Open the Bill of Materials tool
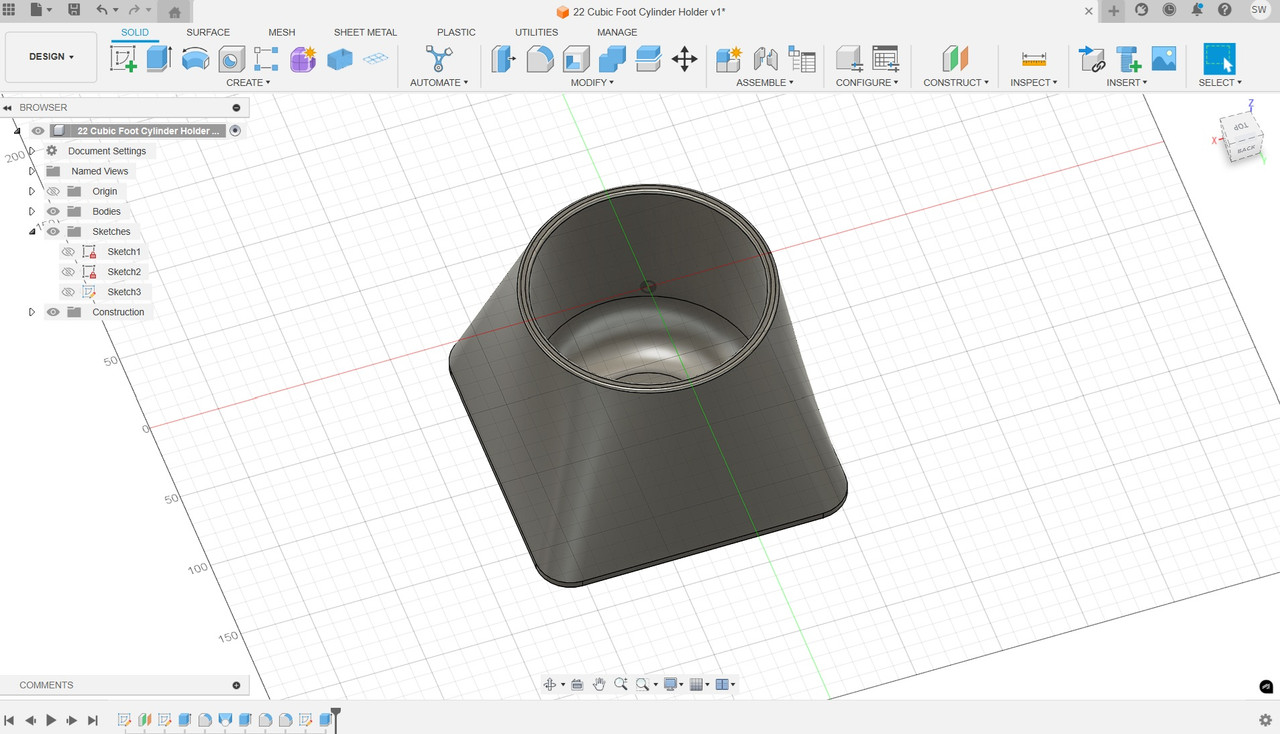Image resolution: width=1280 pixels, height=734 pixels. [x=802, y=59]
